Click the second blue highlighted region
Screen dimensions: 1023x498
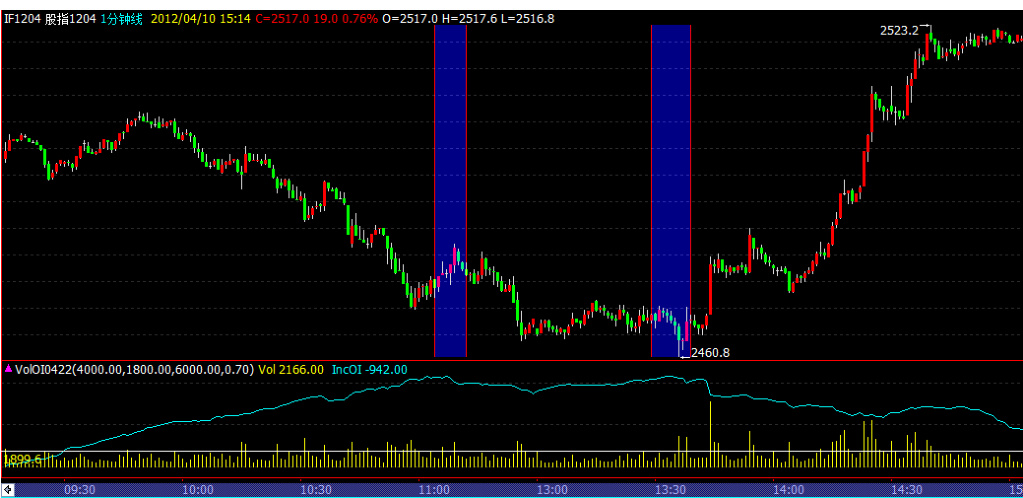tap(670, 190)
